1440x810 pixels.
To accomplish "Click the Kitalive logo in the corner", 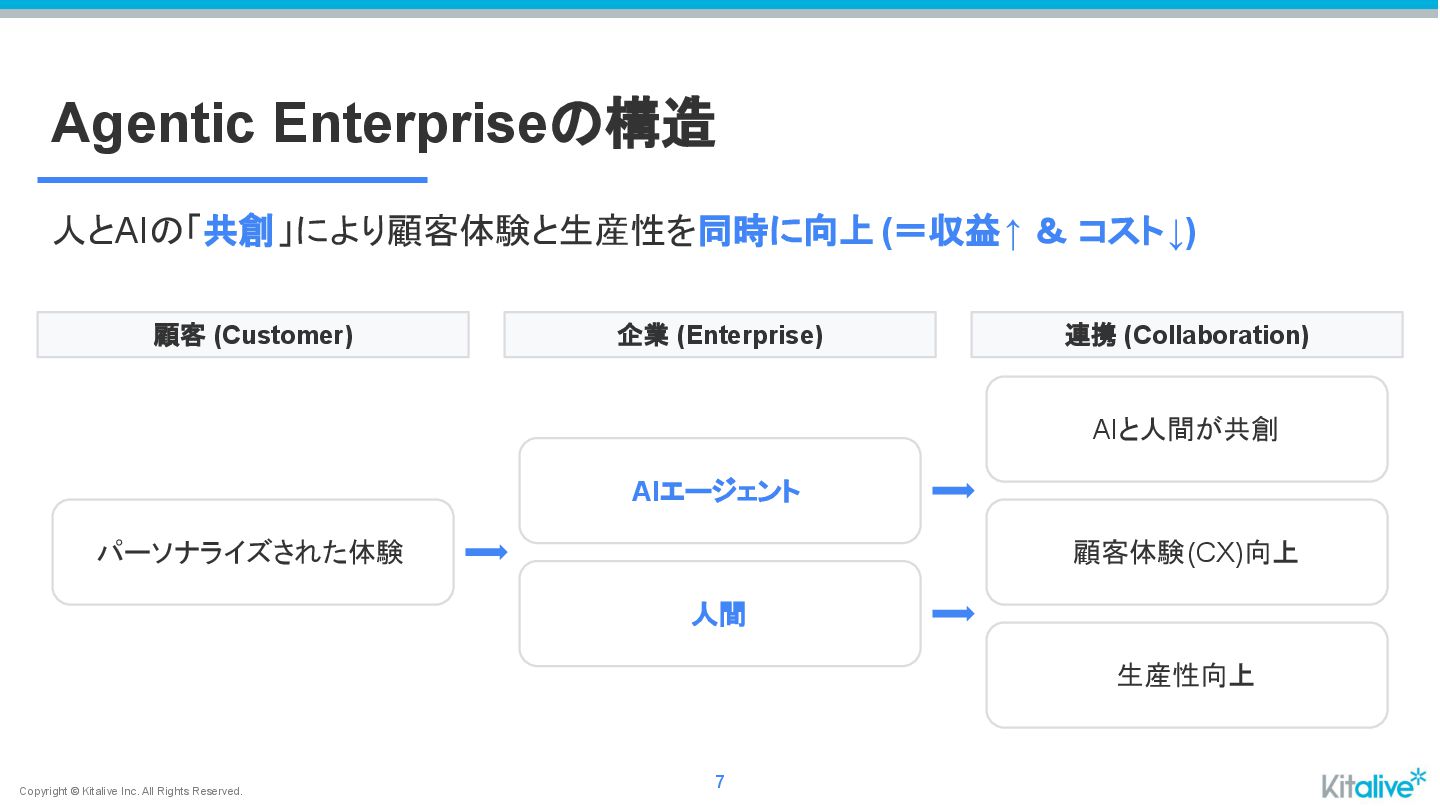I will click(x=1373, y=784).
